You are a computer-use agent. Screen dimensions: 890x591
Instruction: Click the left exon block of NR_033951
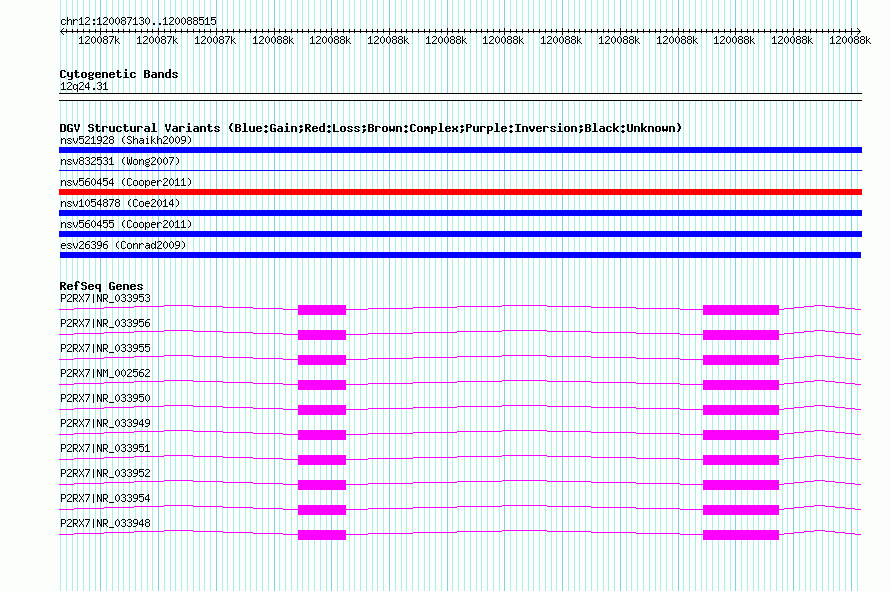tap(322, 460)
